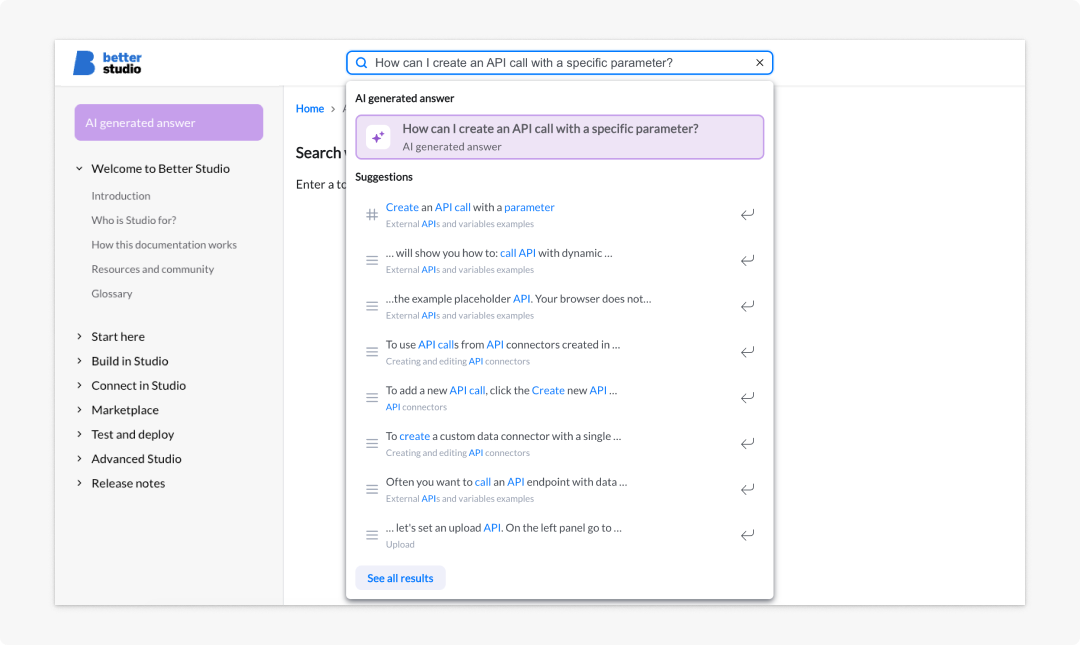The width and height of the screenshot is (1080, 645).
Task: Click lines icon beside 'will show you how to'
Action: tap(372, 260)
